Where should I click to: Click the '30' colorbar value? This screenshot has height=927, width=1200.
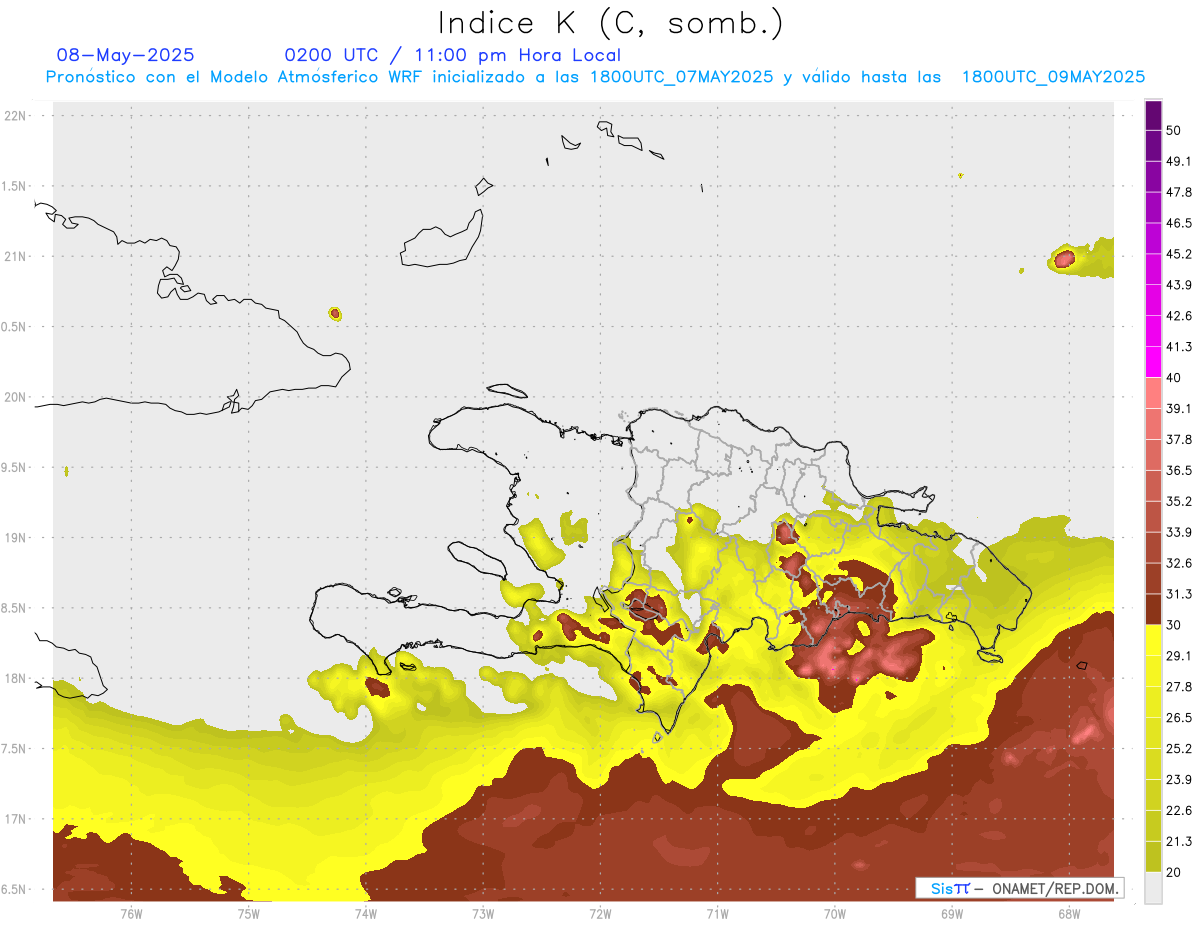(1174, 625)
